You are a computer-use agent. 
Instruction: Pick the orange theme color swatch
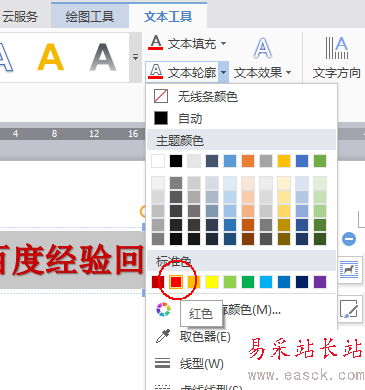coord(248,161)
